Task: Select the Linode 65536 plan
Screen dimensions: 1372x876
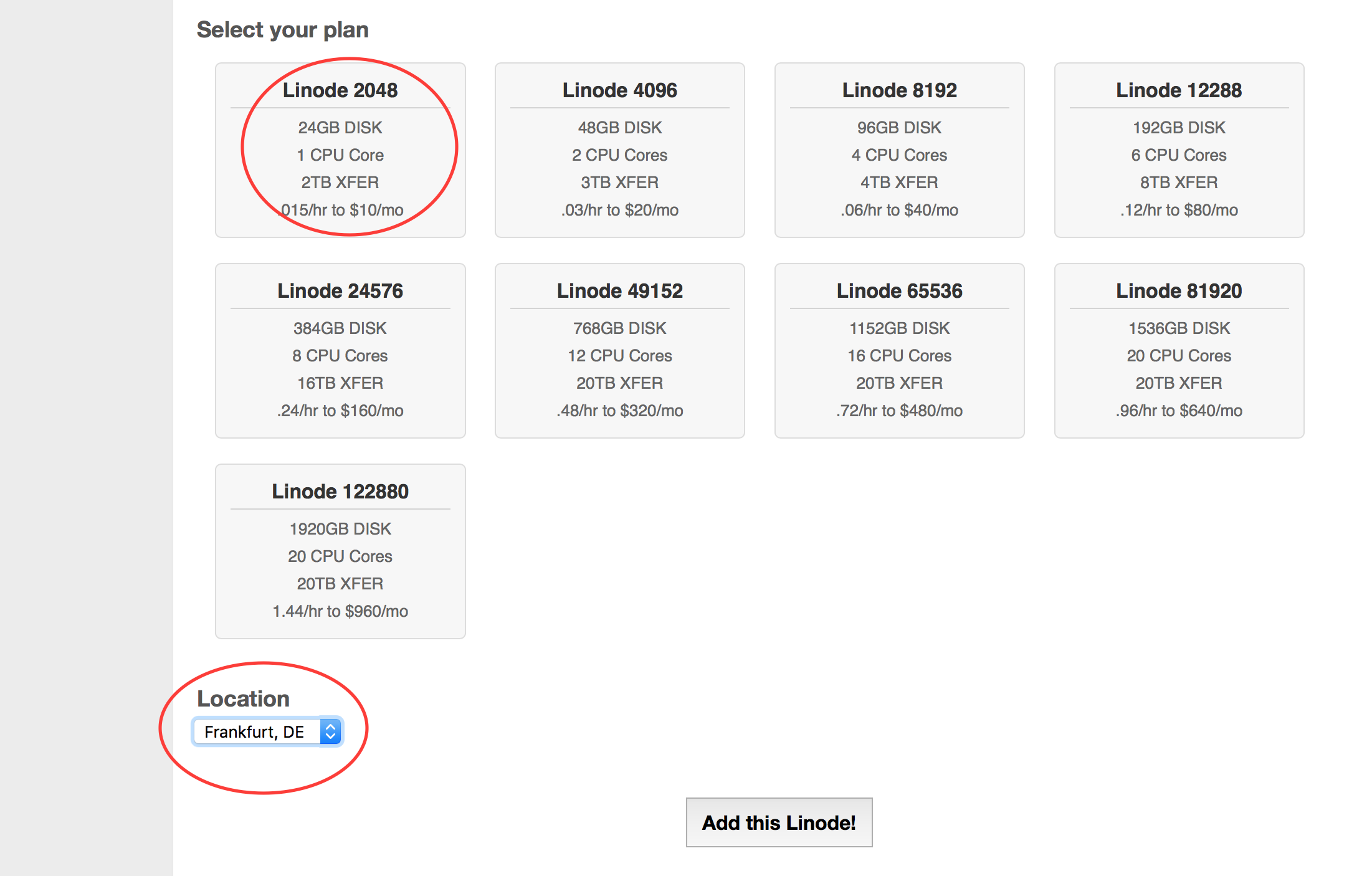Action: pyautogui.click(x=900, y=351)
